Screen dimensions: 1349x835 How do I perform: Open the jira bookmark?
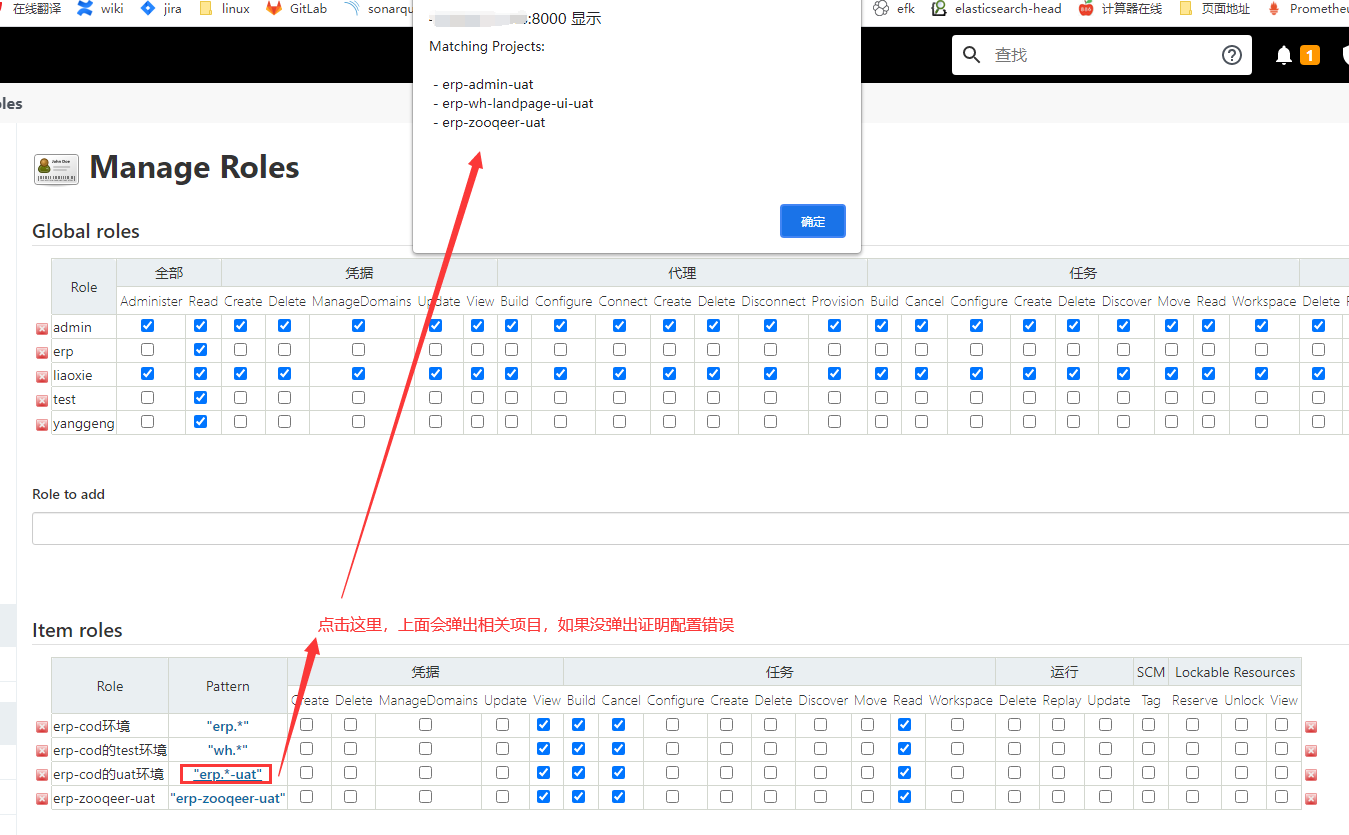tap(161, 9)
